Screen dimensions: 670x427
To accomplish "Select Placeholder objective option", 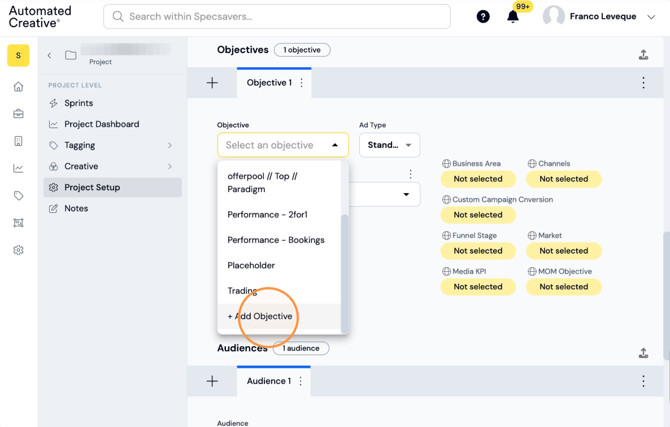I will click(279, 265).
